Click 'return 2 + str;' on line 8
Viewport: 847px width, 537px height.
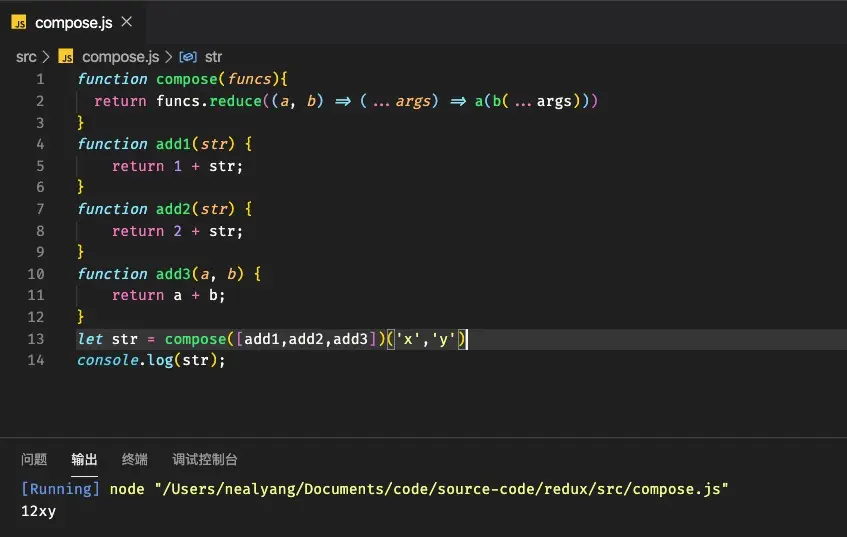(x=177, y=231)
